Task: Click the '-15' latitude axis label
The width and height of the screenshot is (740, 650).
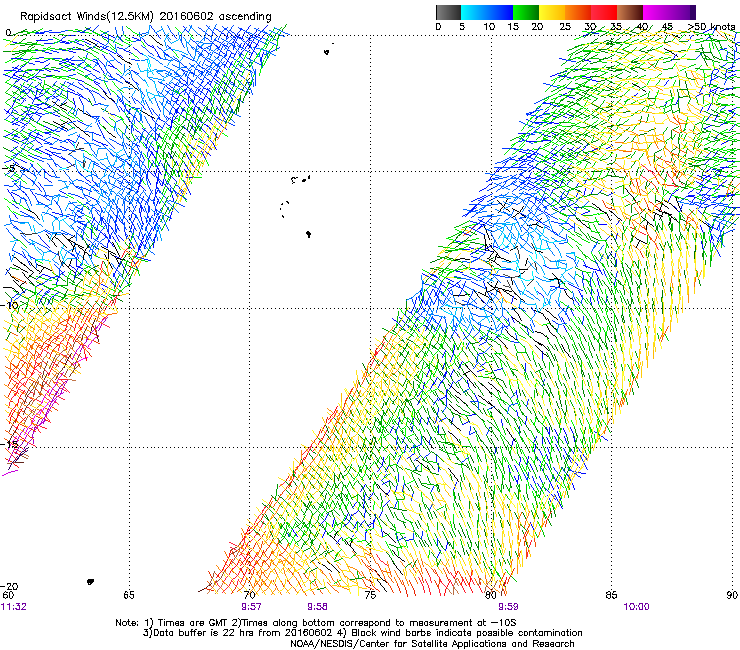Action: coord(10,444)
